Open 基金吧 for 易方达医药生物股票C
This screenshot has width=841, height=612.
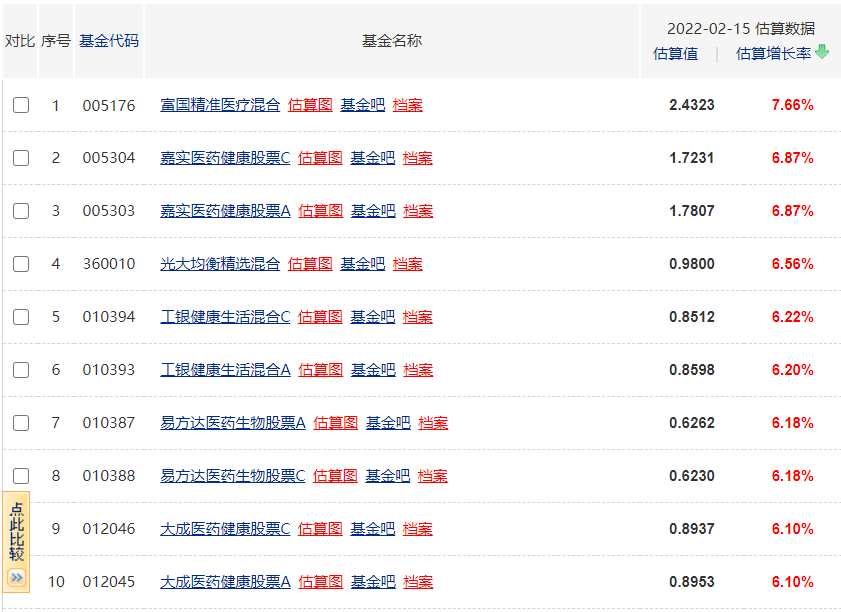point(388,476)
